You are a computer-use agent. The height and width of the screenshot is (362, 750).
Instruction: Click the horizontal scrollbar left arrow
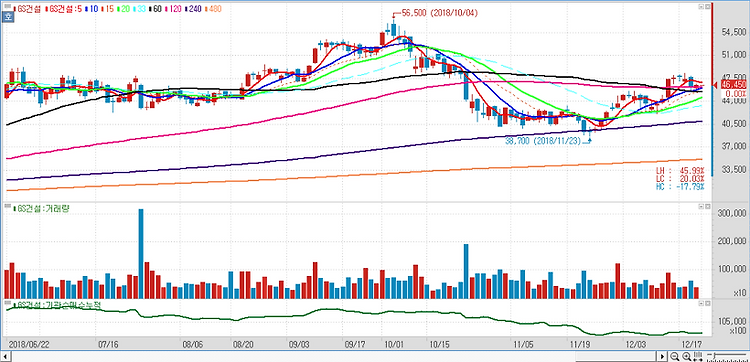(x=6, y=357)
